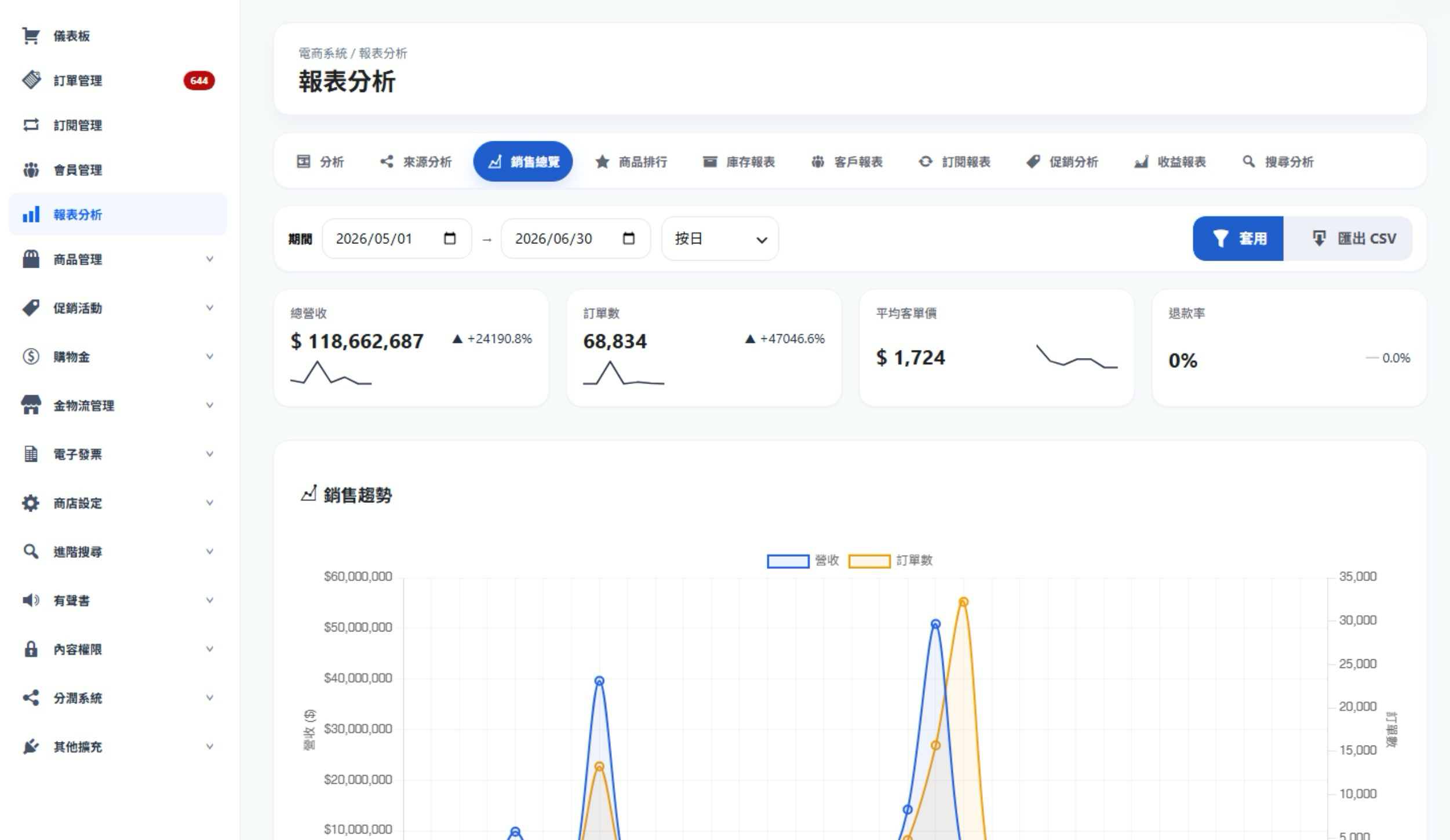Screen dimensions: 1450x840
Task: Click the 促銷活動 tag icon
Action: 31,308
